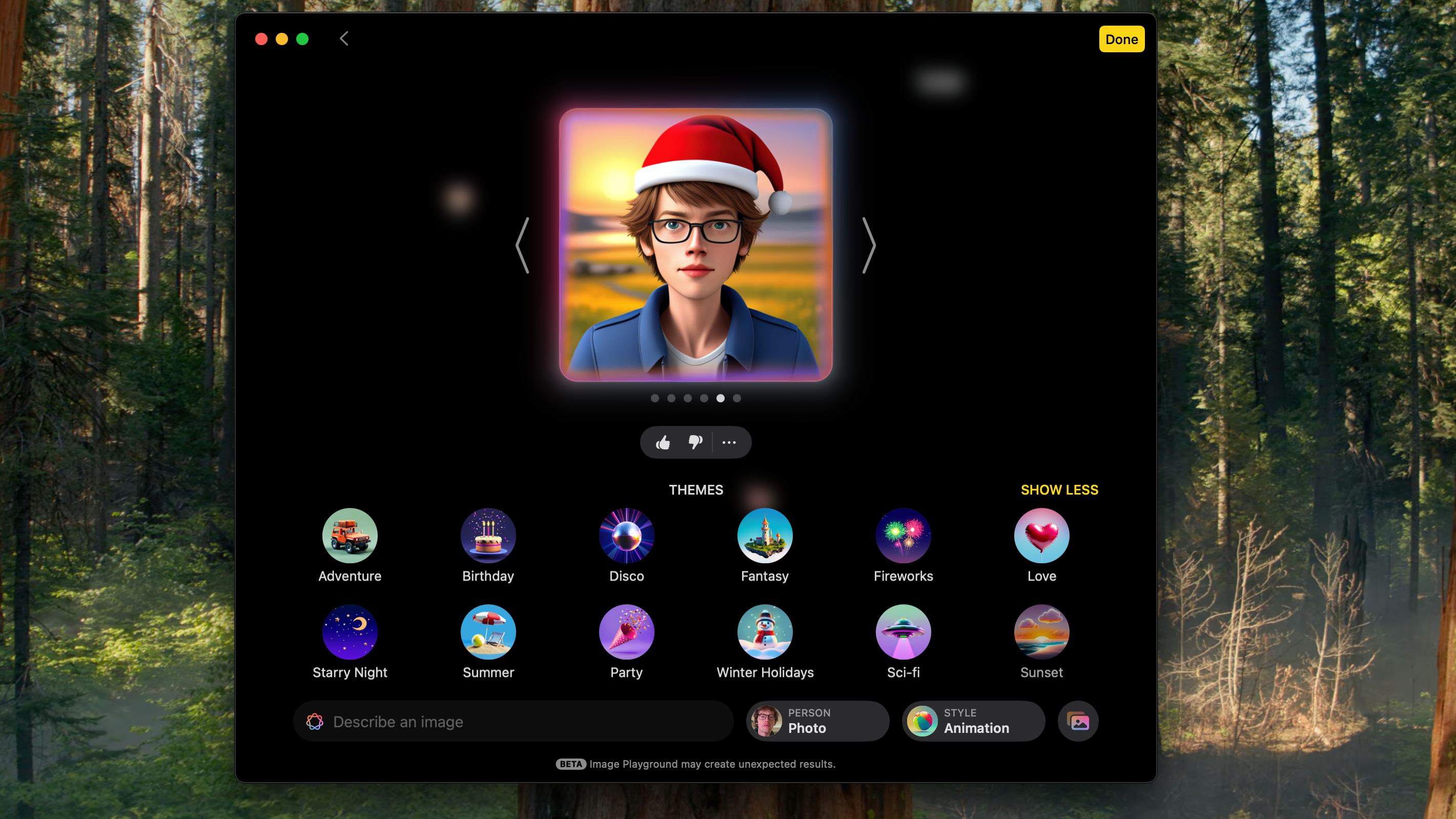This screenshot has height=819, width=1456.
Task: Choose the Birthday cake theme
Action: point(488,535)
